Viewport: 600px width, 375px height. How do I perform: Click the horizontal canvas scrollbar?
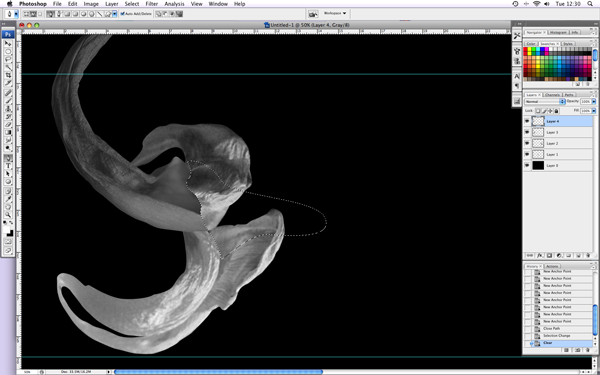coord(218,372)
